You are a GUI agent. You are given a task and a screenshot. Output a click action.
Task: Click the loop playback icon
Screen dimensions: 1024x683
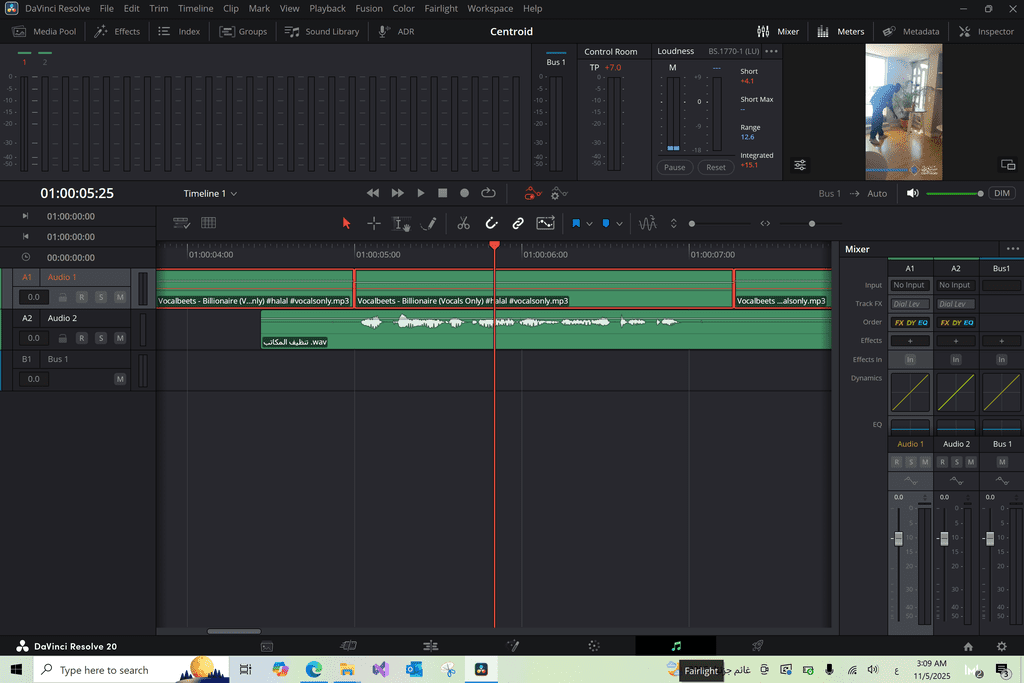[x=488, y=193]
